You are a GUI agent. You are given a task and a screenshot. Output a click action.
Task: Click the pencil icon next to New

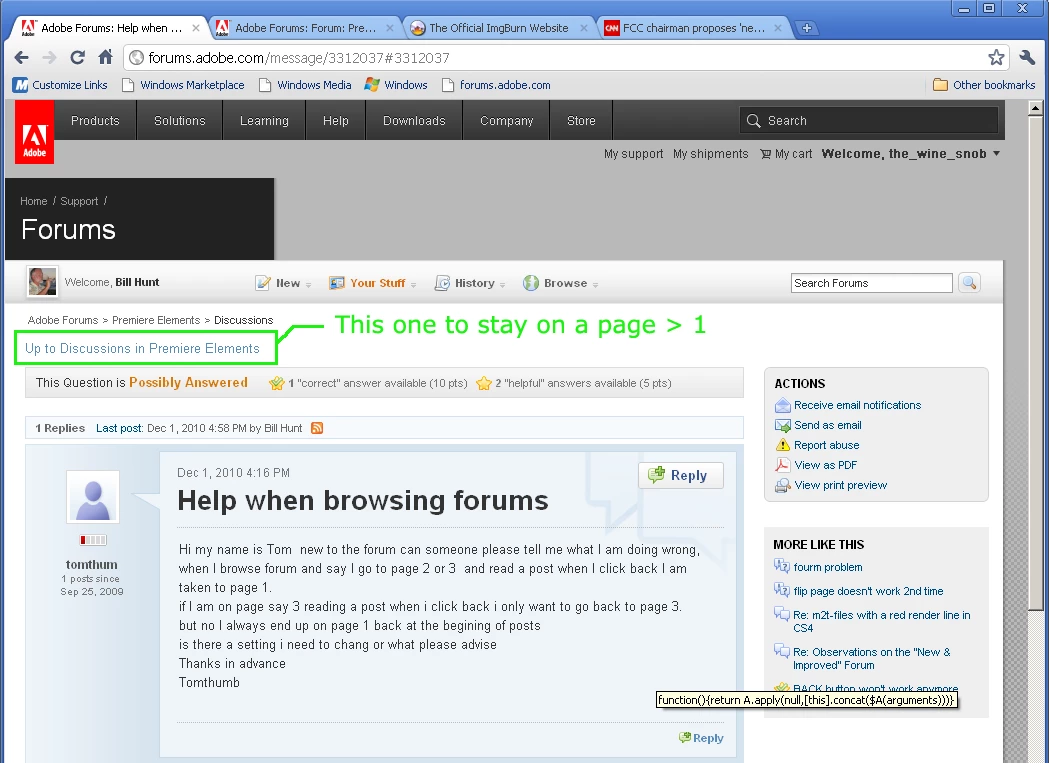[x=263, y=283]
